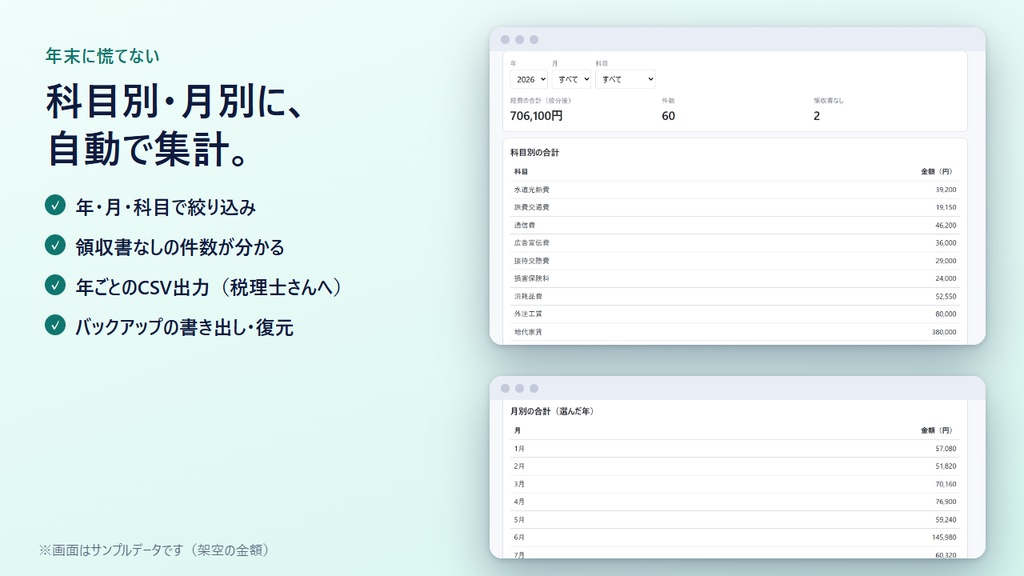Screen dimensions: 1024x576
Task: Click the 件数 value 60
Action: click(x=668, y=116)
